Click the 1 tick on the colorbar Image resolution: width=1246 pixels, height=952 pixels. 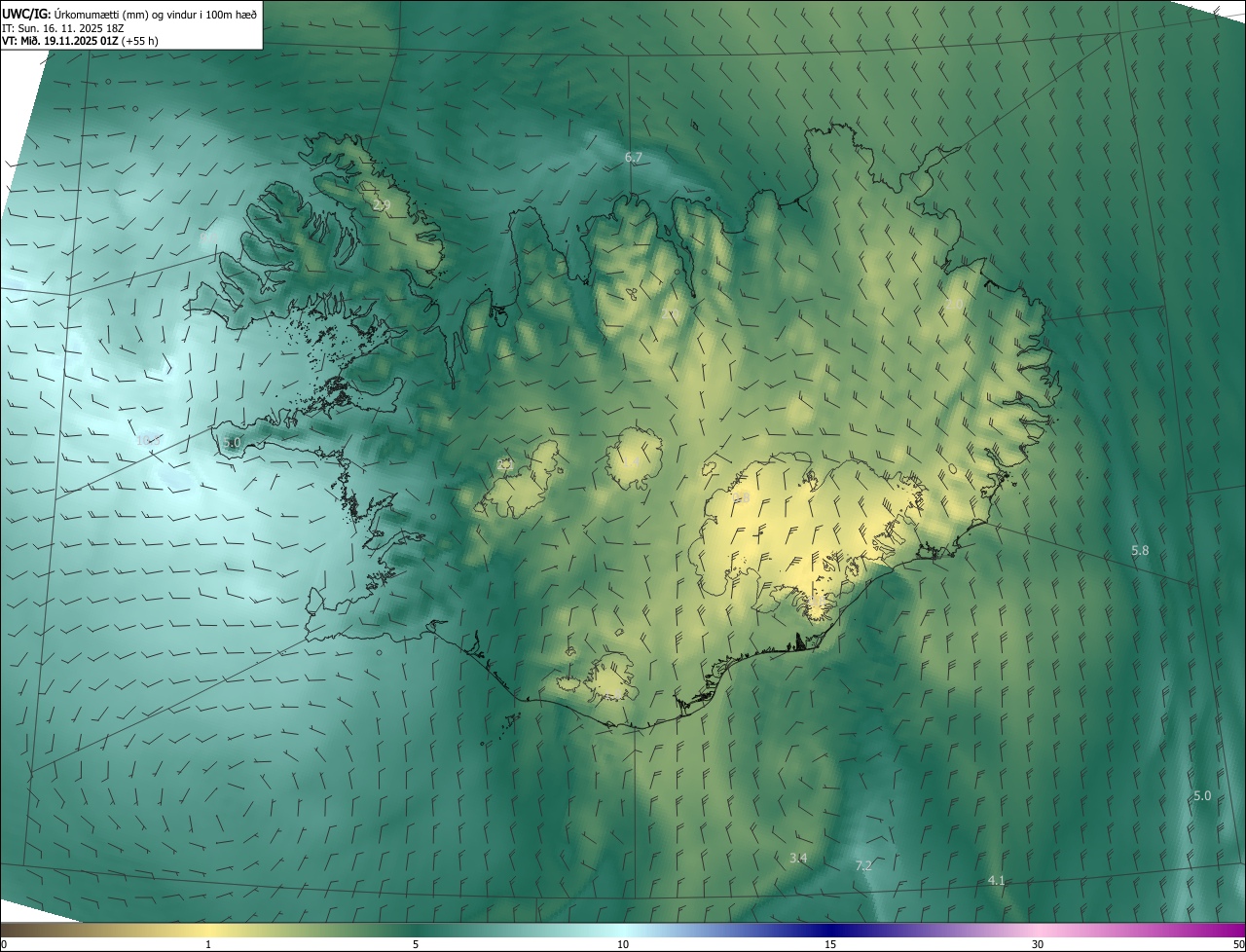(x=208, y=944)
